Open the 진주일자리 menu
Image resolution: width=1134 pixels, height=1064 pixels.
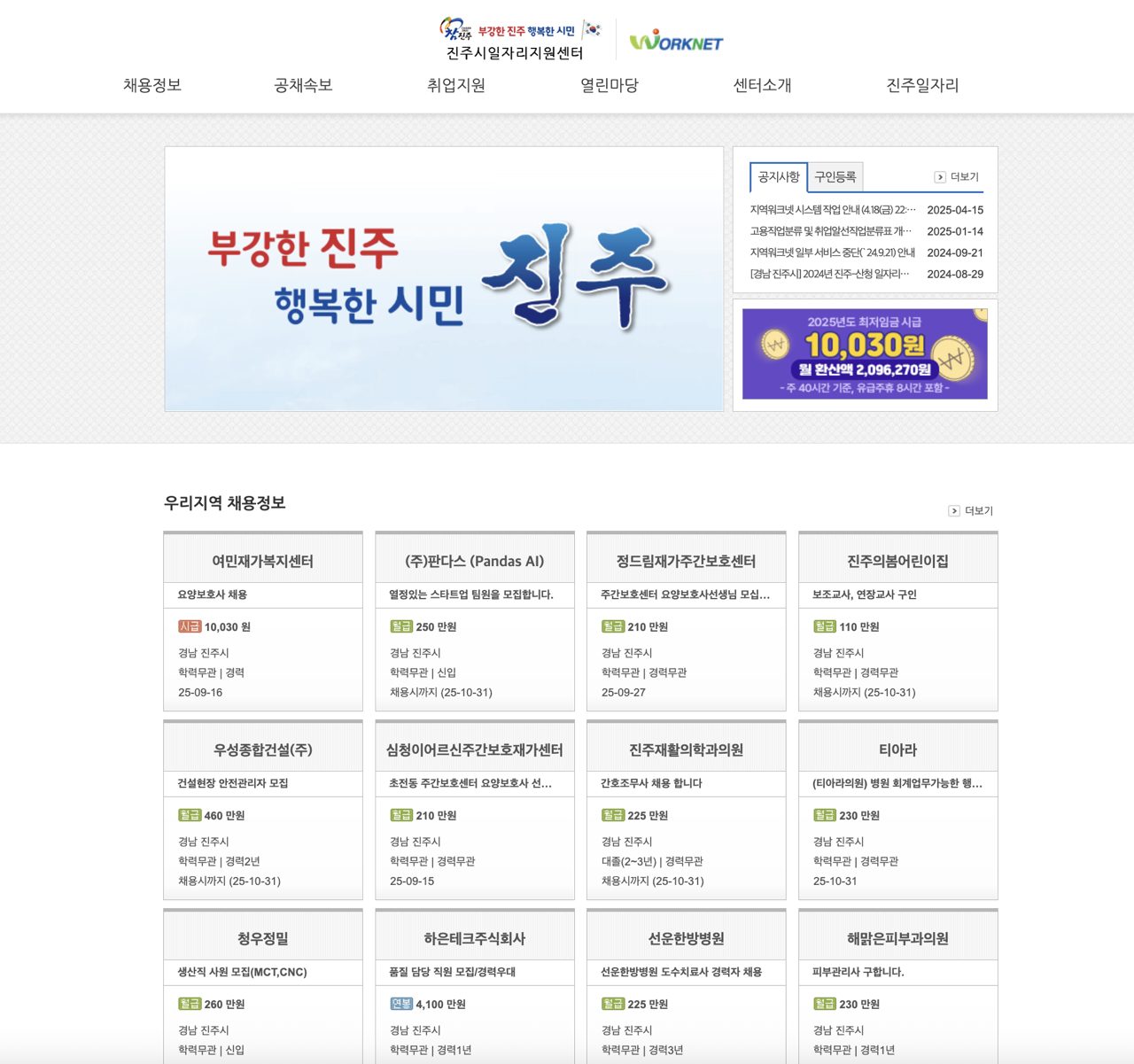(x=920, y=85)
